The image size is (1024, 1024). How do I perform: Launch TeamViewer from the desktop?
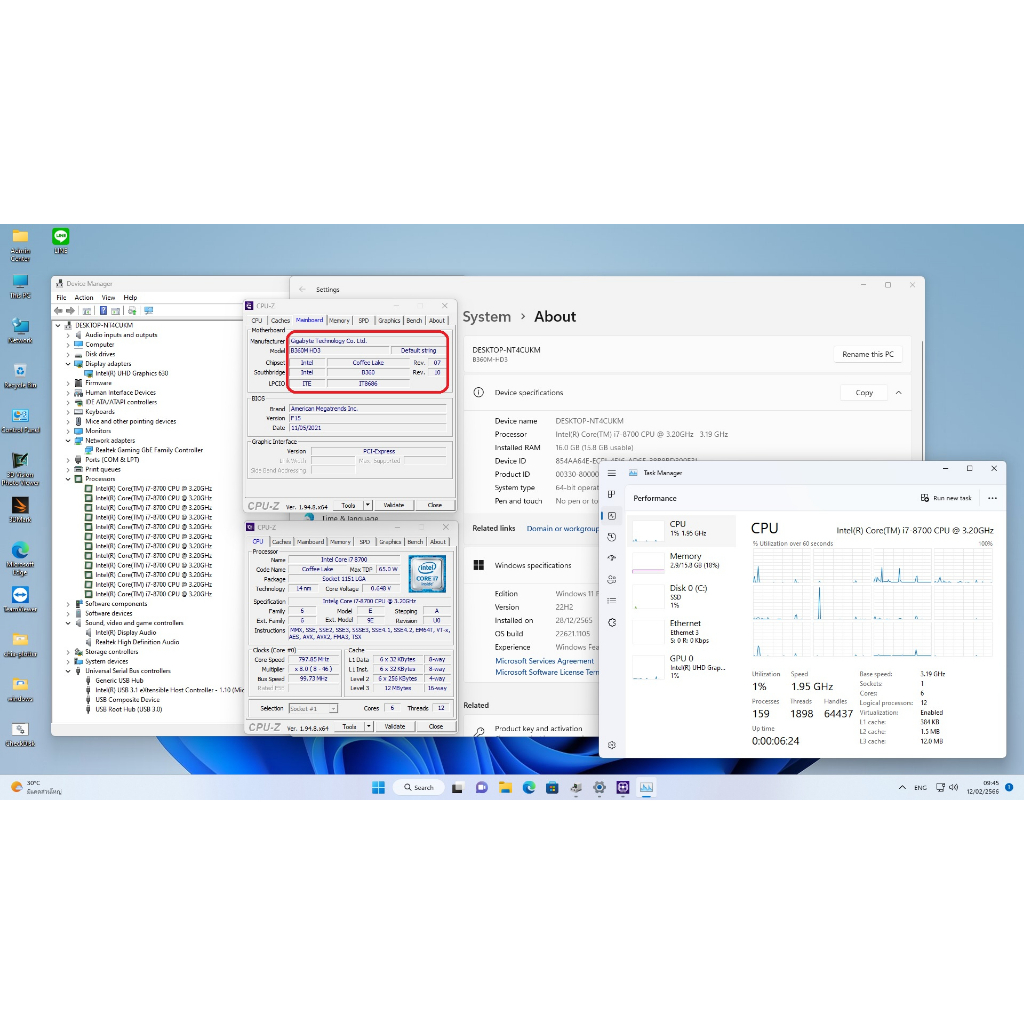coord(20,596)
